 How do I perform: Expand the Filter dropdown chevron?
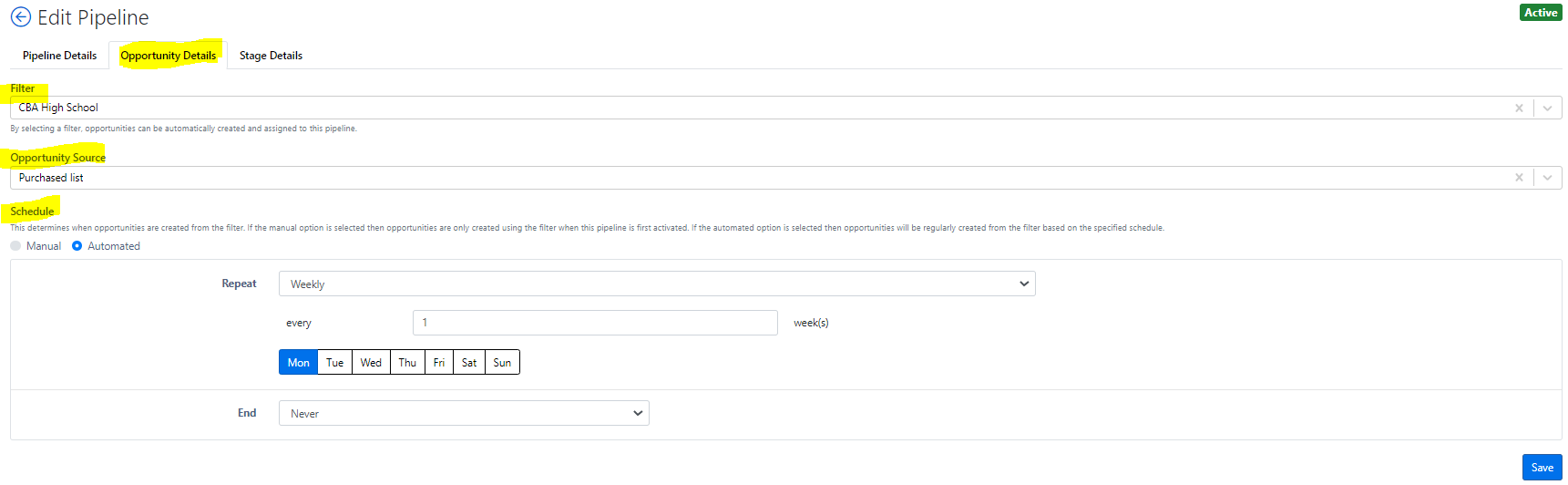(1547, 108)
